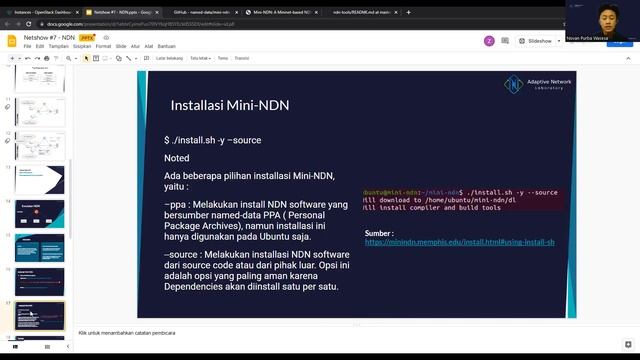640x360 pixels.
Task: Open the comment history icon
Action: point(505,41)
